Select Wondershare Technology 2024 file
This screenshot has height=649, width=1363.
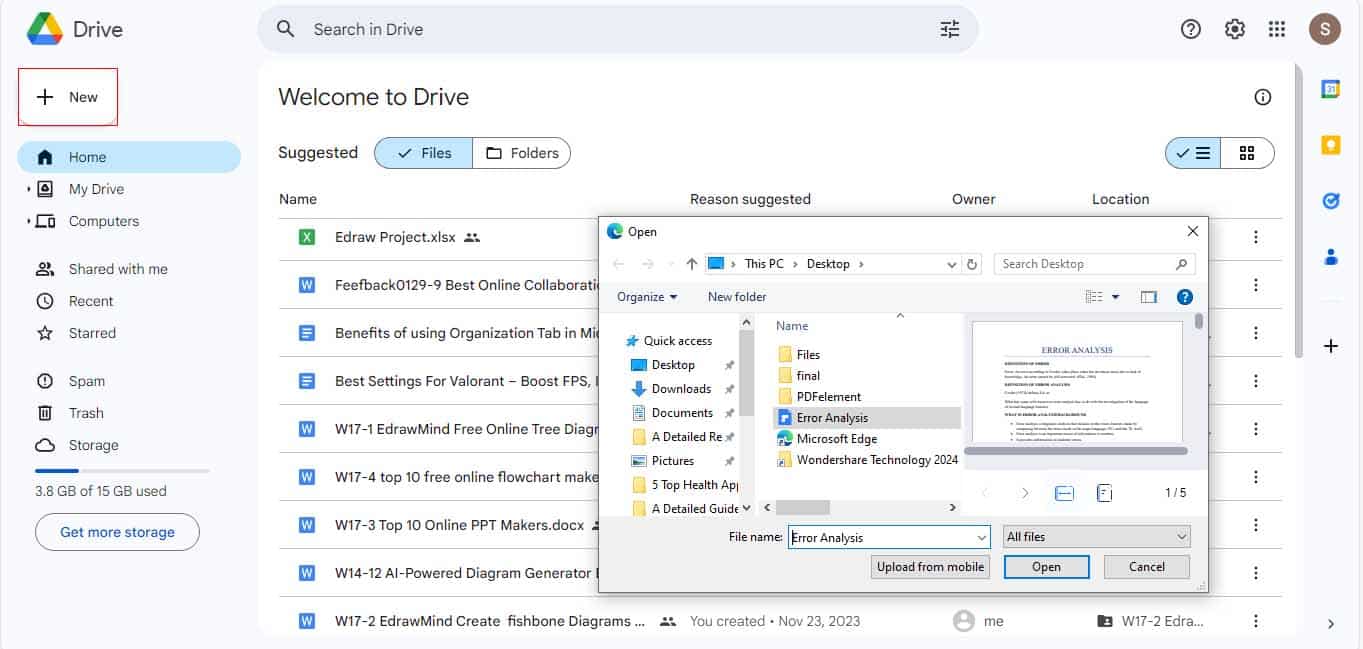pos(868,460)
